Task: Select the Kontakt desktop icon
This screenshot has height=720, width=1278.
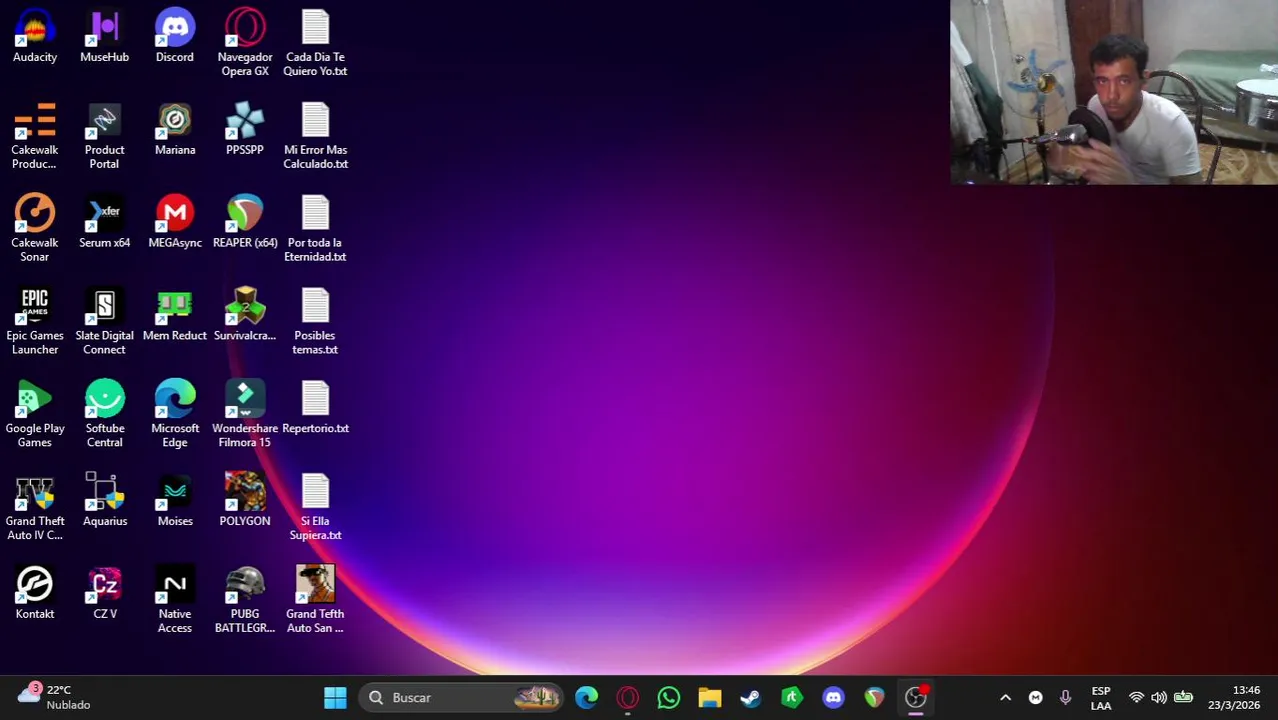Action: click(35, 594)
